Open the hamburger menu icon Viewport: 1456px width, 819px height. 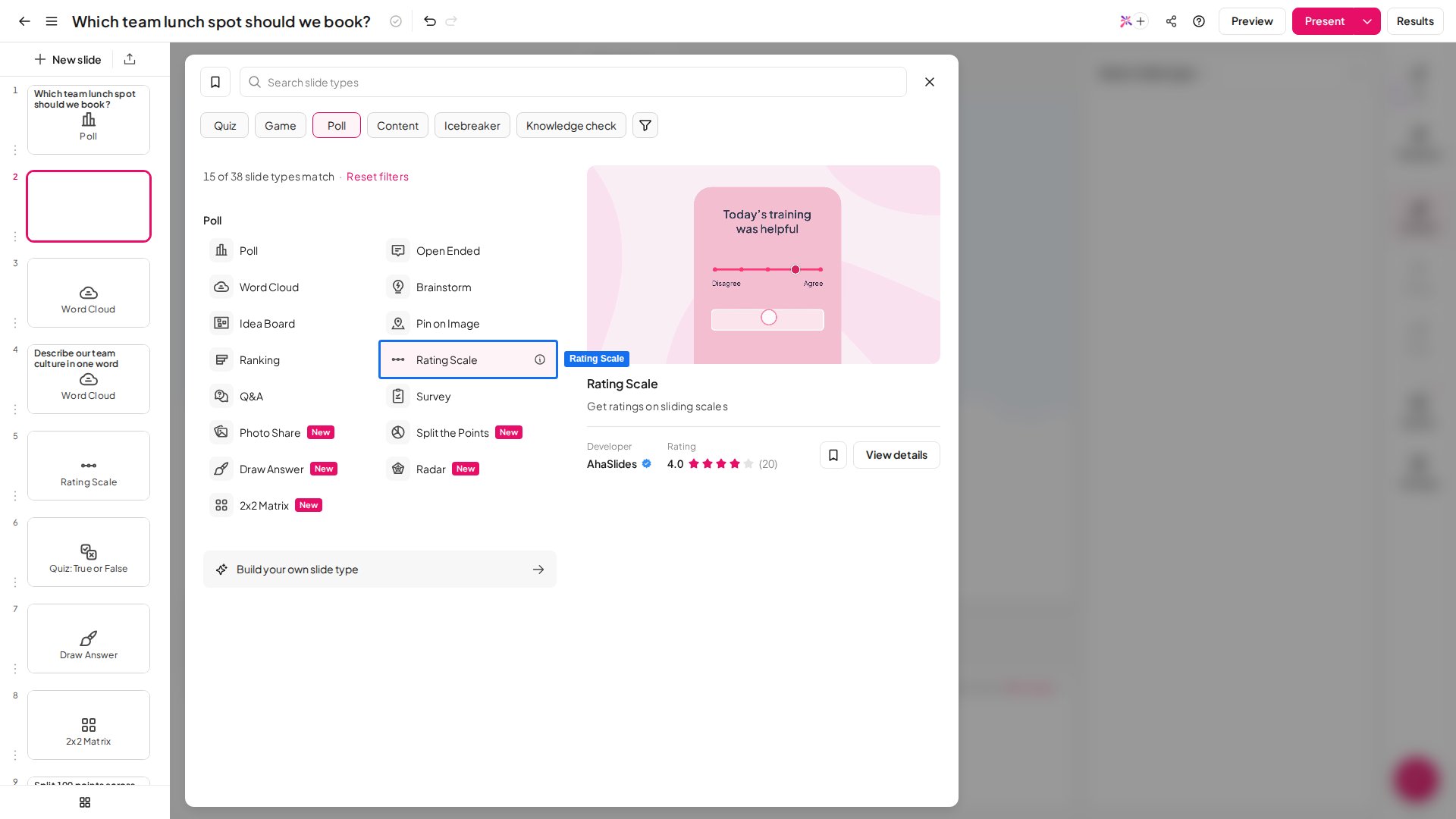pos(52,21)
